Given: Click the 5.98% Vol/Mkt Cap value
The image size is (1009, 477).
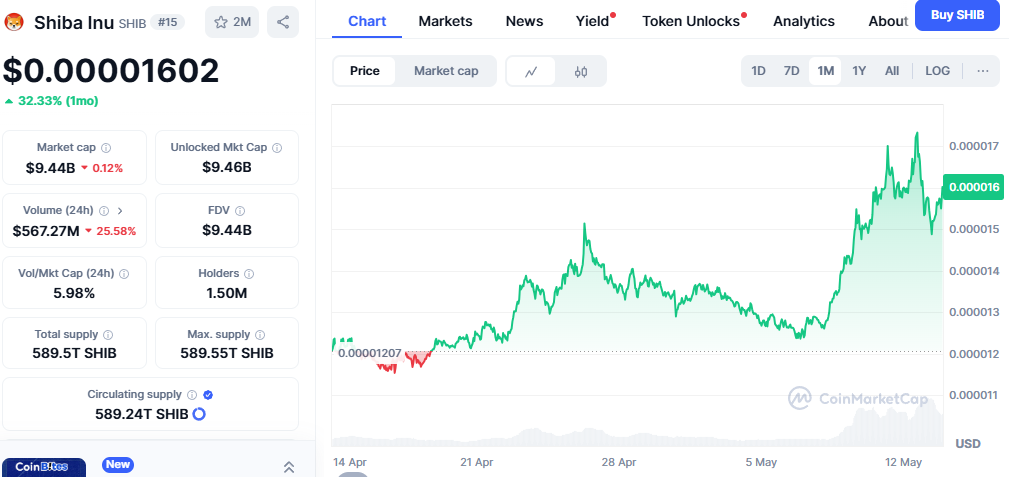Looking at the screenshot, I should (x=74, y=294).
